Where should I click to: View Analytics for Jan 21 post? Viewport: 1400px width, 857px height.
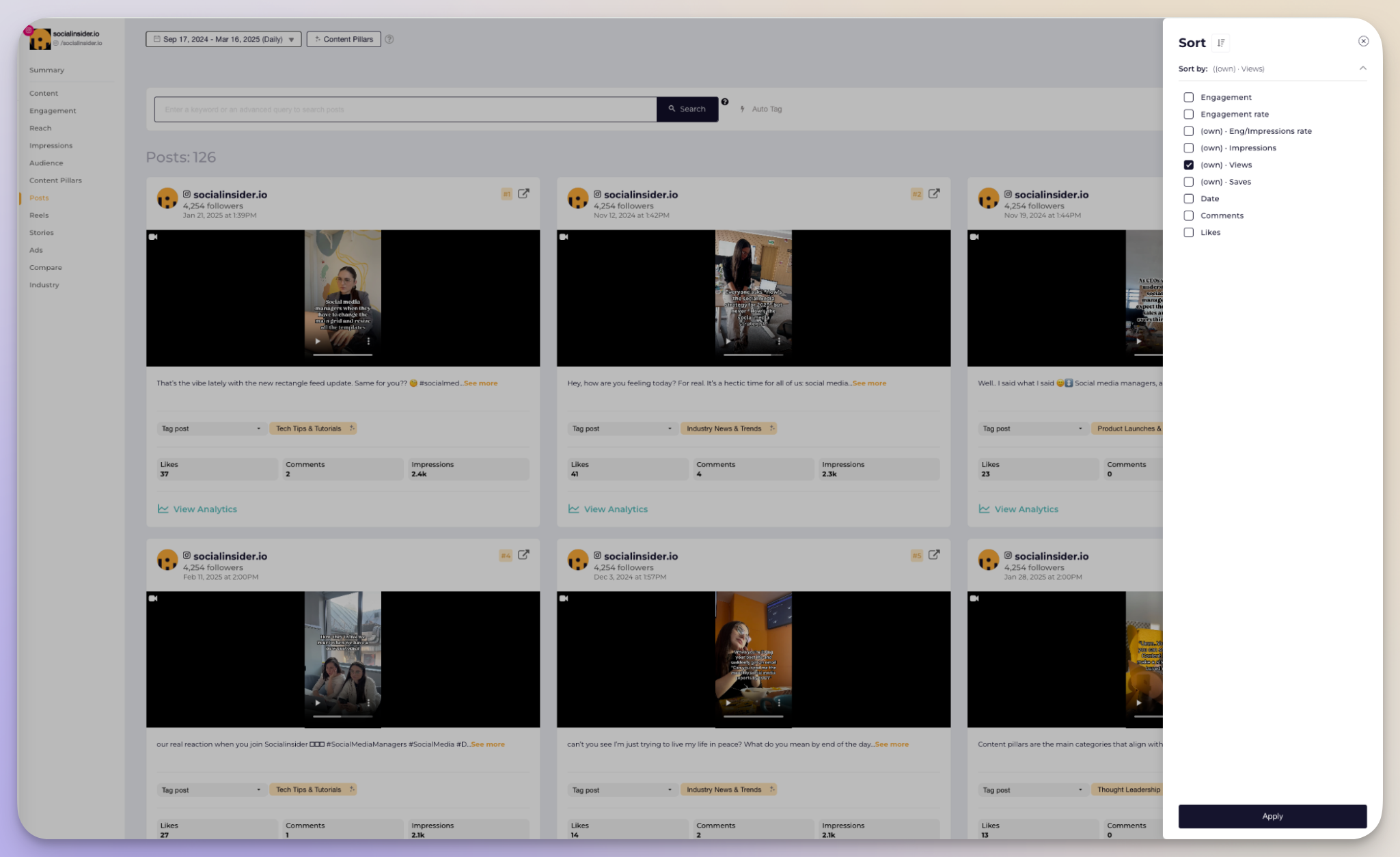pos(197,509)
